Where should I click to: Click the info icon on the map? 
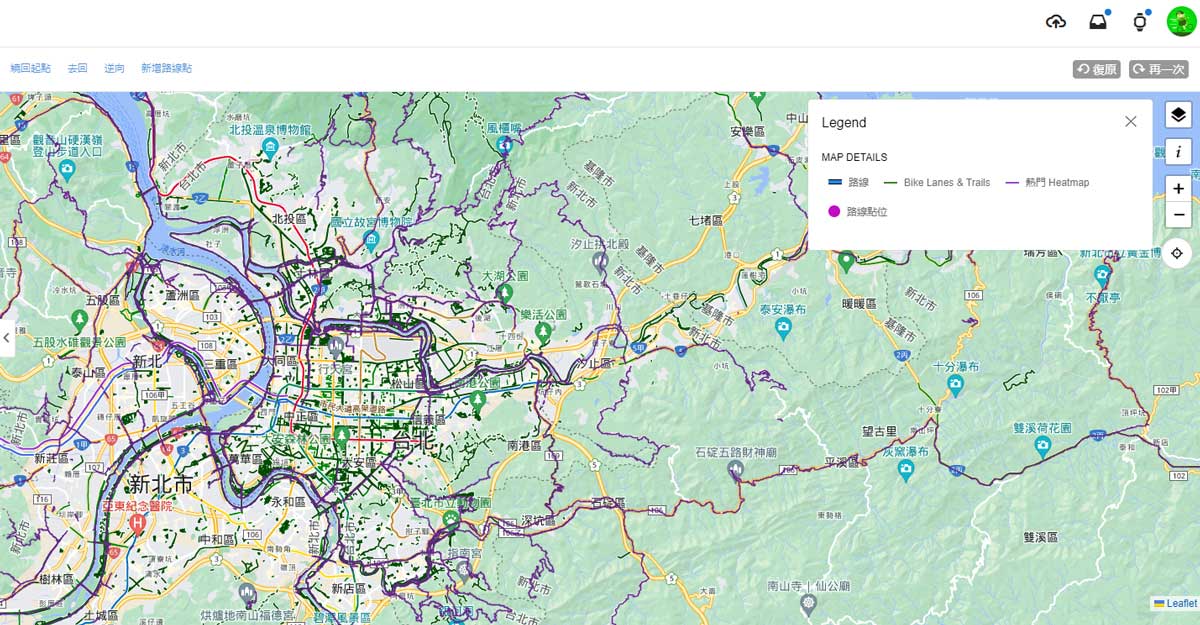[x=1178, y=152]
